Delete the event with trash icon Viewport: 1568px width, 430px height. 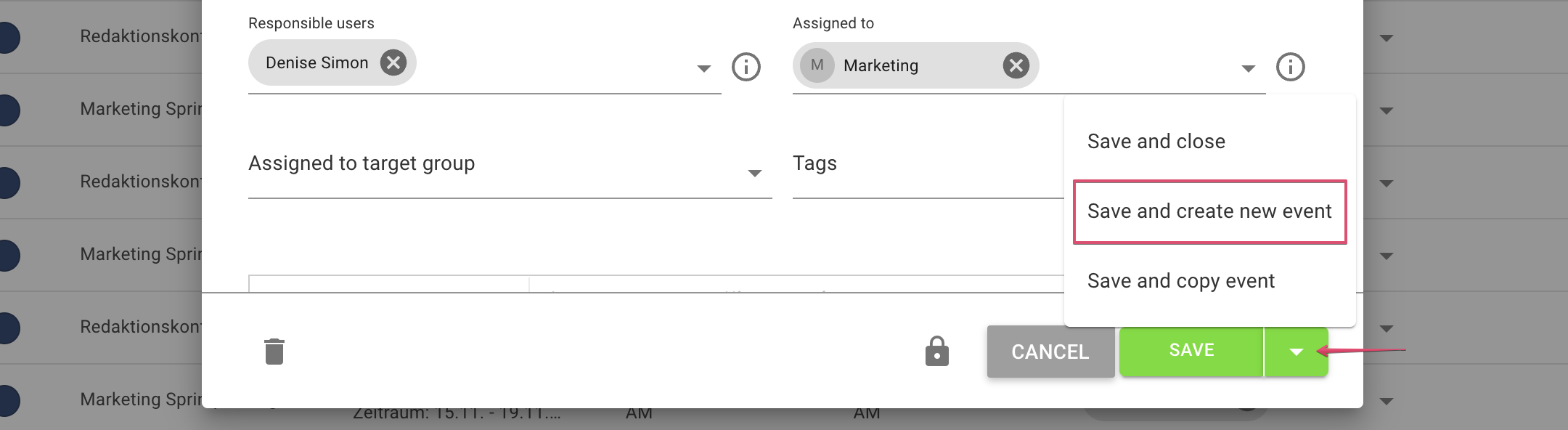[274, 352]
